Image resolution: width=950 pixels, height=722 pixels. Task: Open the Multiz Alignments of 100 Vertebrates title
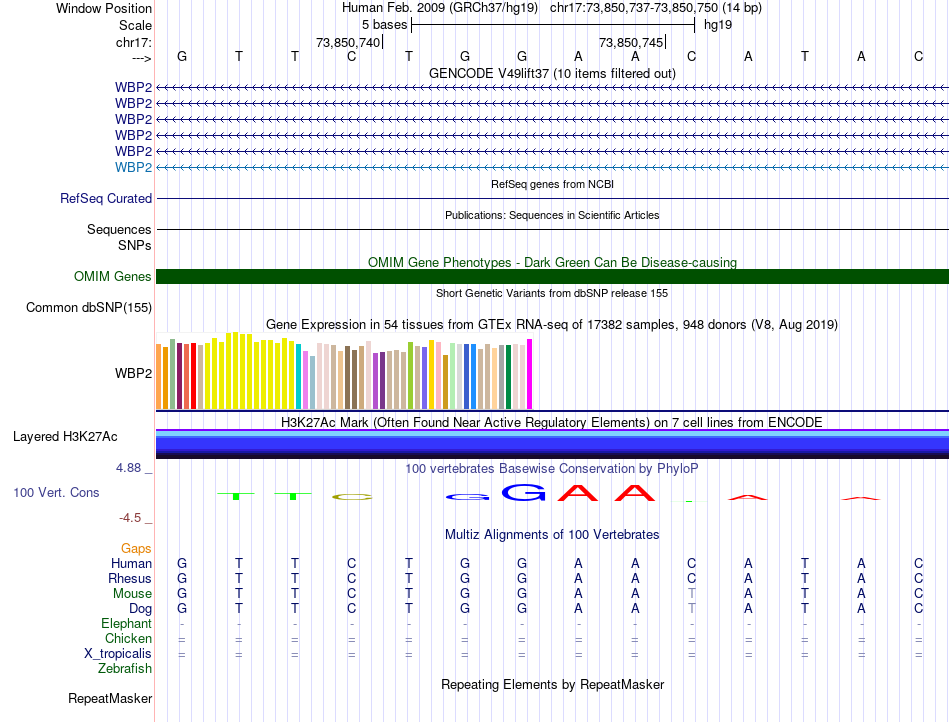coord(552,535)
